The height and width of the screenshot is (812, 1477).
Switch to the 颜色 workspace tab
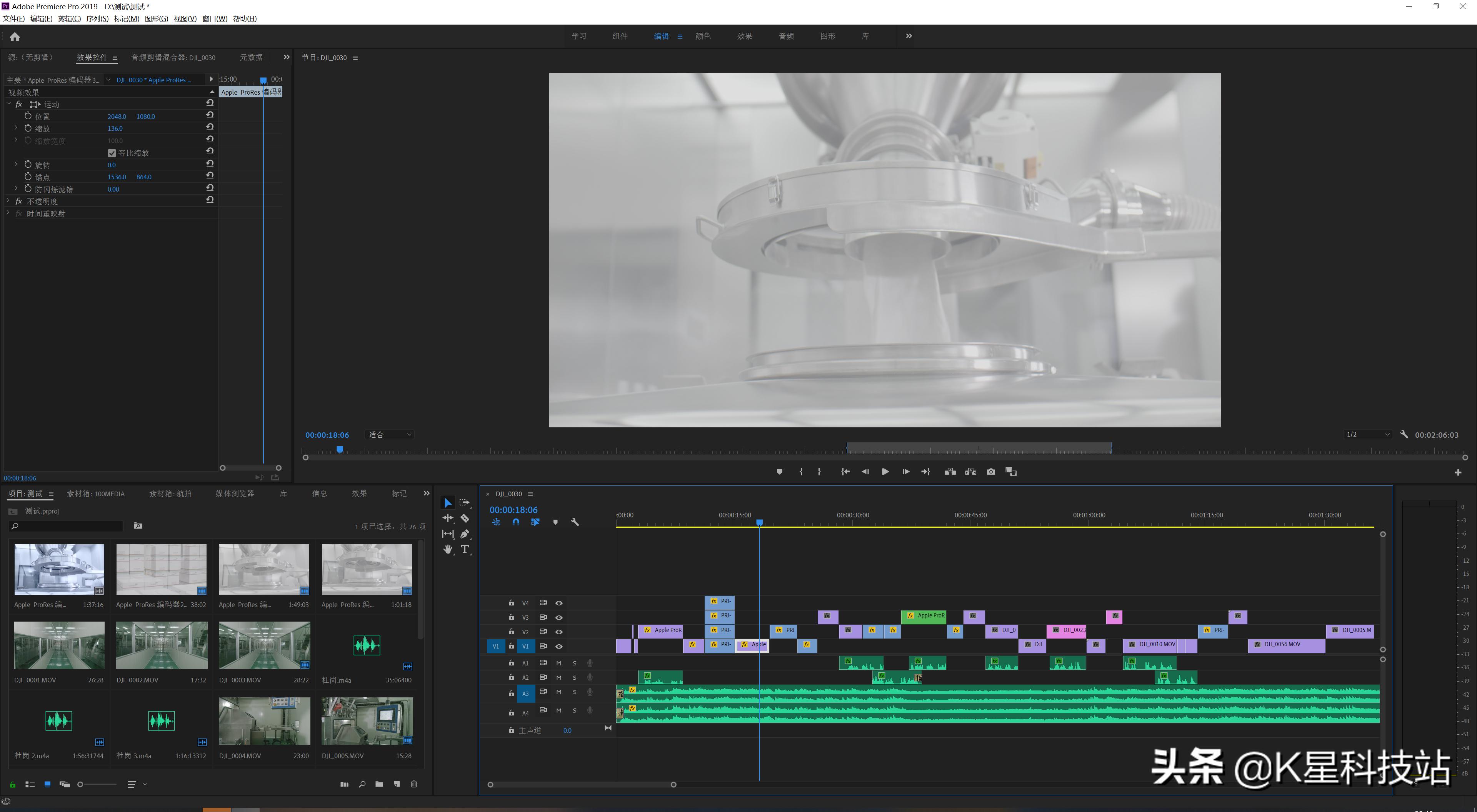(x=703, y=36)
